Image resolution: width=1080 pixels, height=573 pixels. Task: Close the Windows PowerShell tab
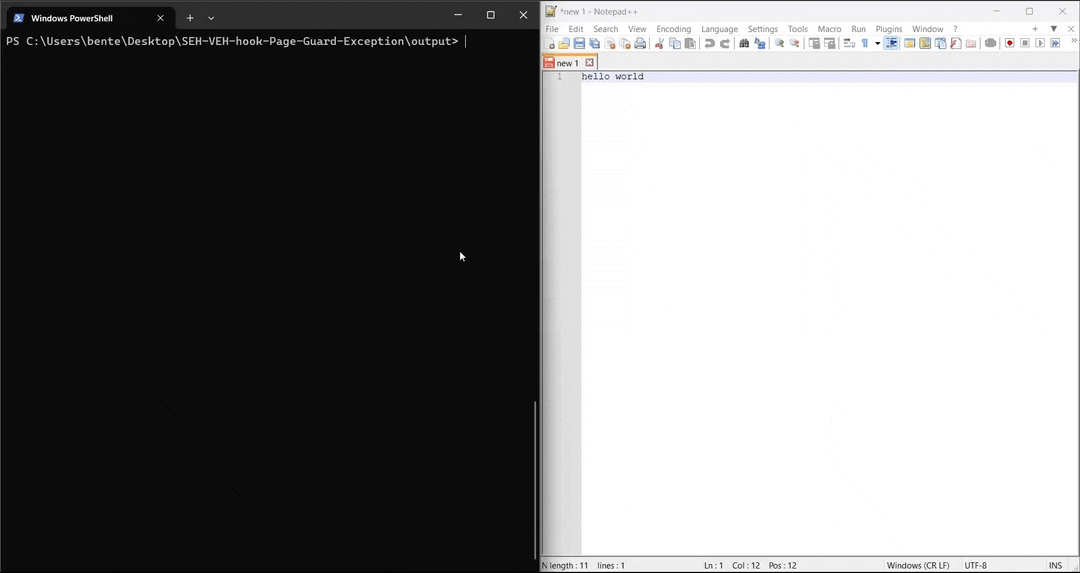(x=160, y=18)
